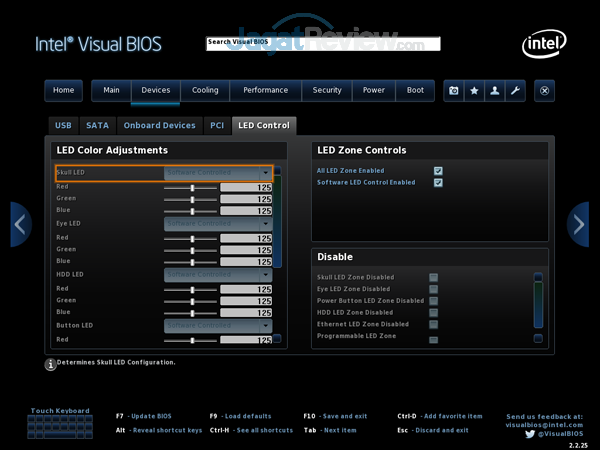The image size is (600, 450).
Task: Open the Onboard Devices tab
Action: (x=158, y=126)
